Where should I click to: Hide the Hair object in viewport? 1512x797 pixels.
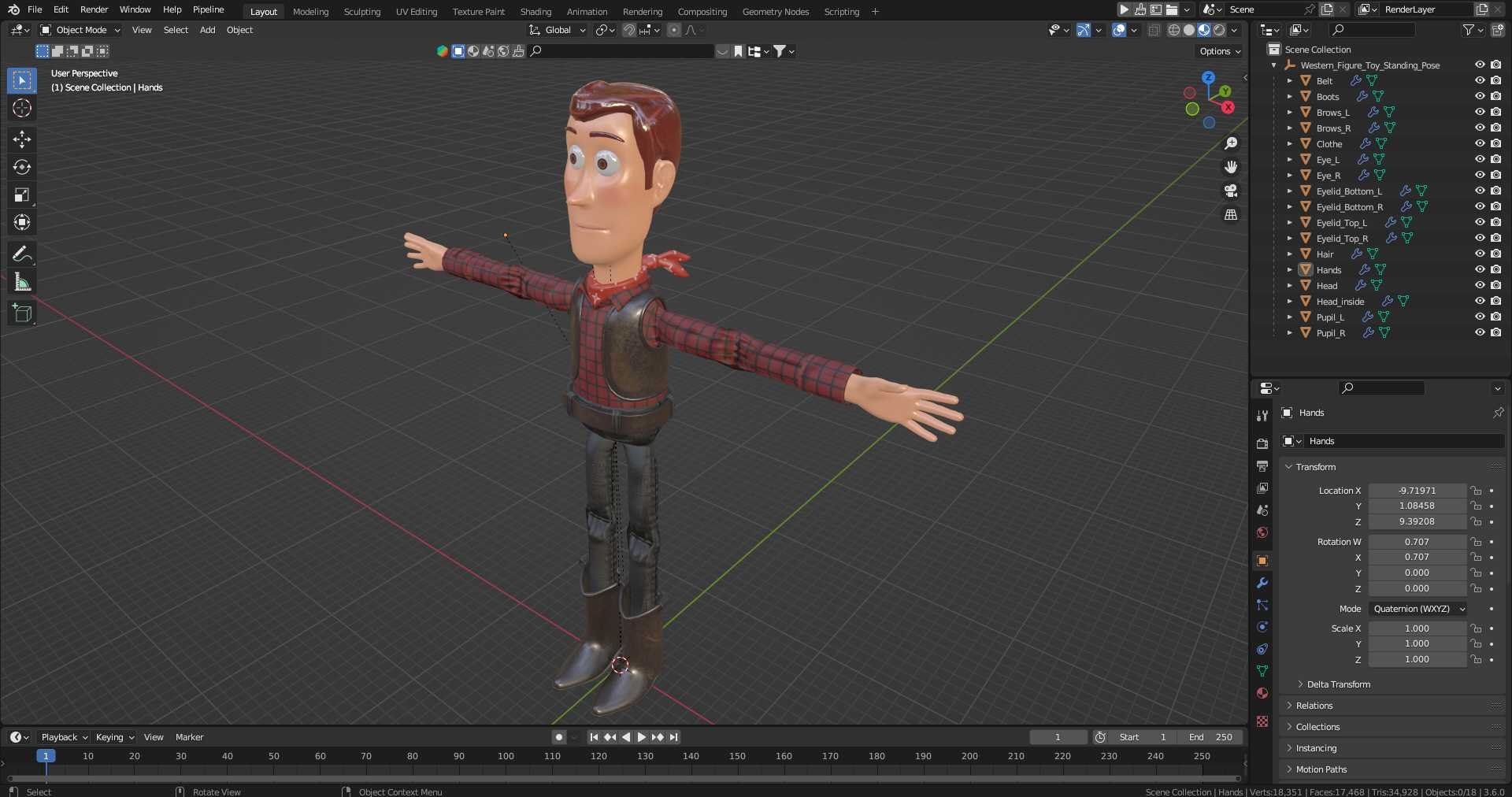[x=1480, y=254]
